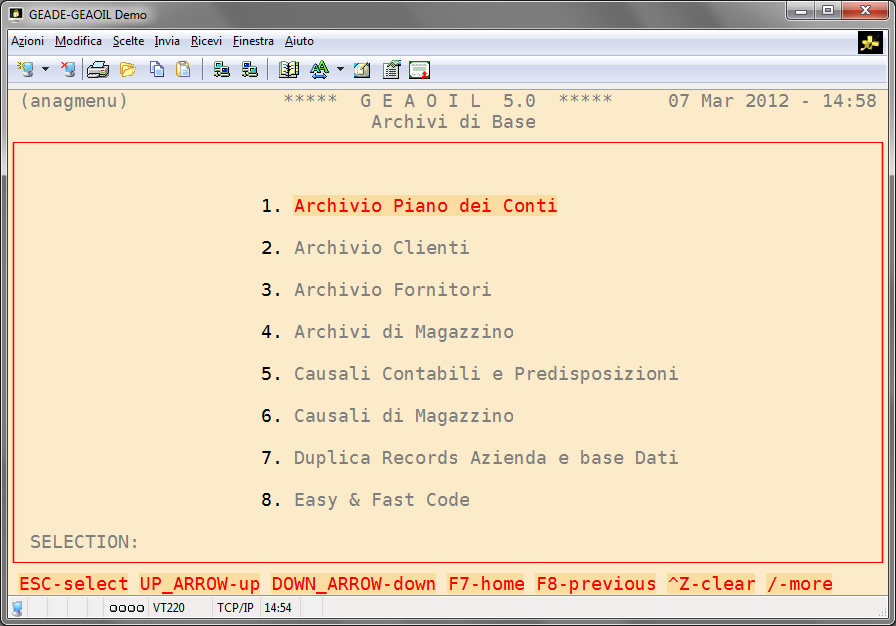Click the yellow open folder icon

(128, 69)
